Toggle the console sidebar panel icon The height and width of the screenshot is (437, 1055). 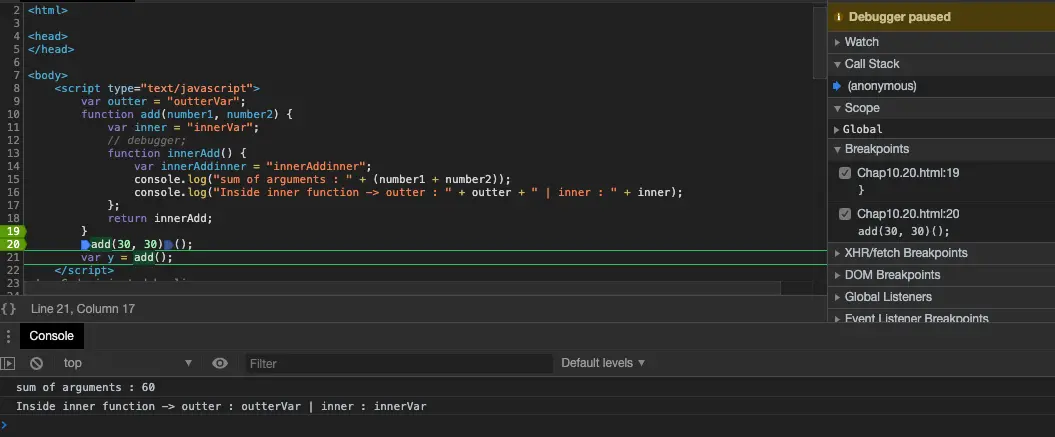pos(7,363)
